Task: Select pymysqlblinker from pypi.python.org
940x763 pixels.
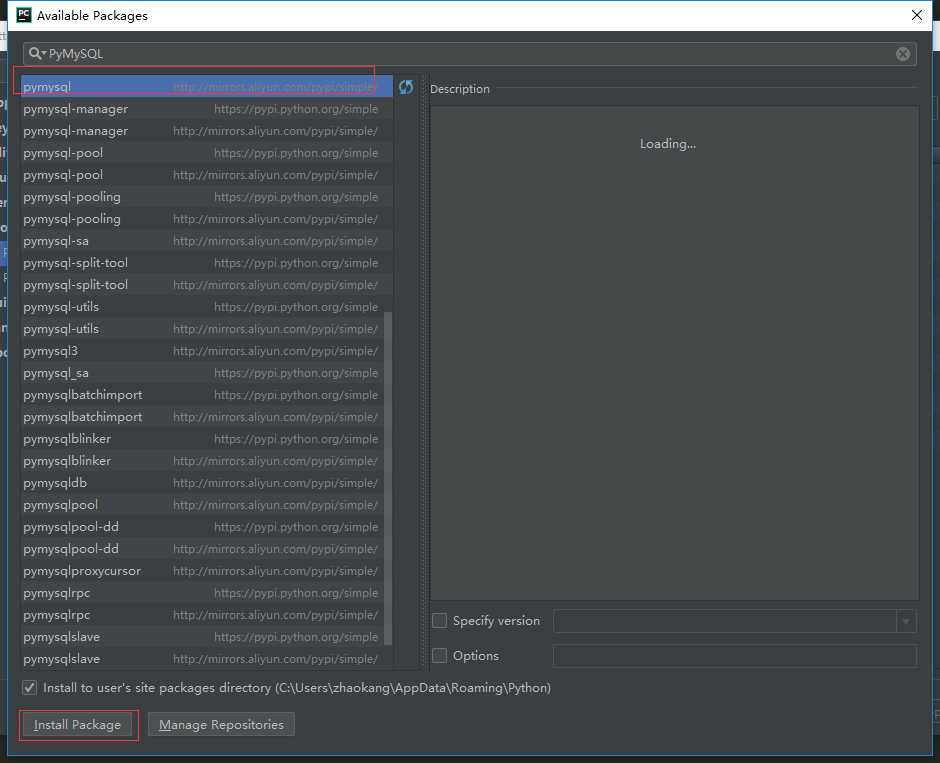Action: coord(203,439)
